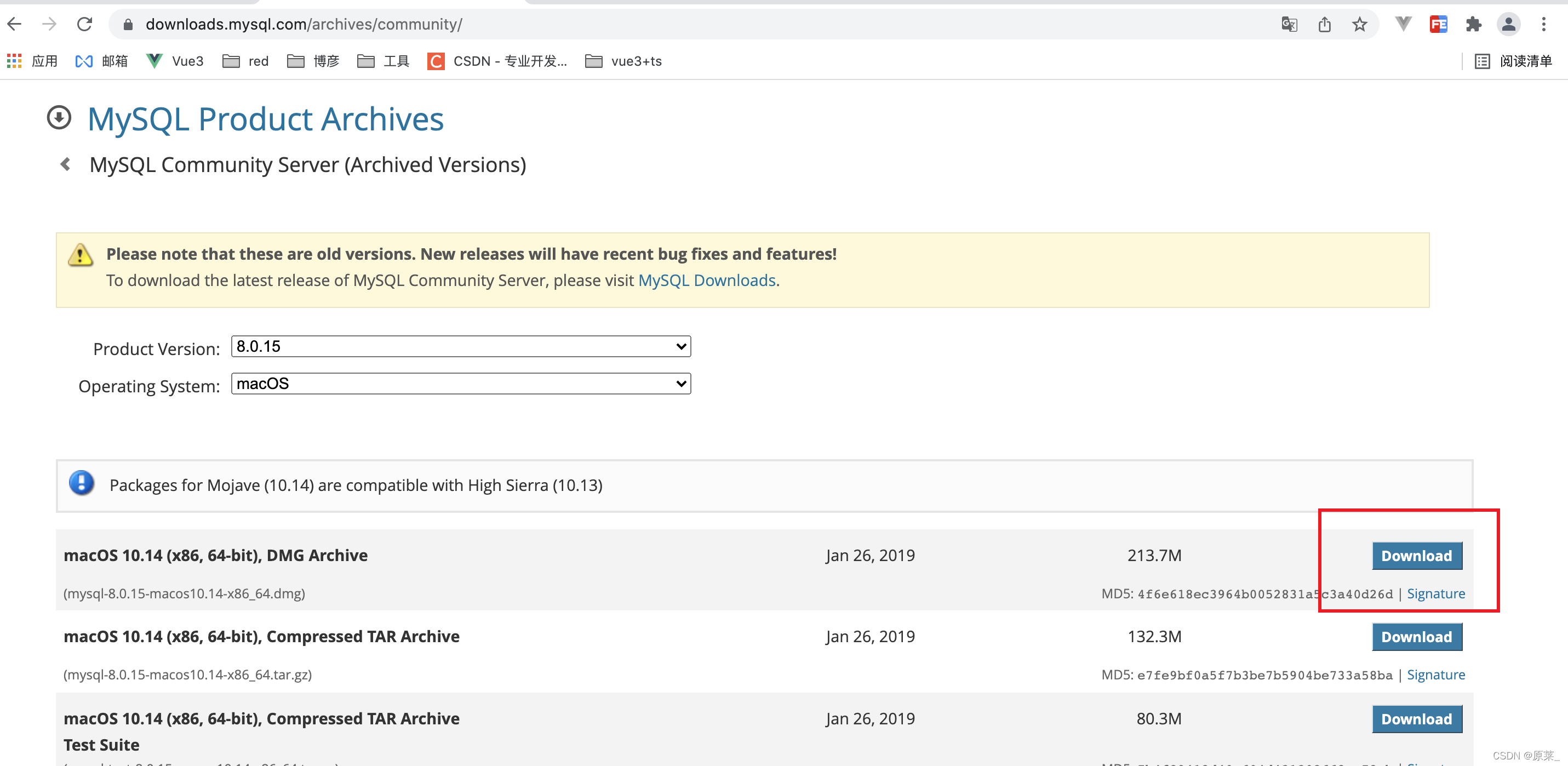Bookmark this page with the star icon

coord(1359,24)
